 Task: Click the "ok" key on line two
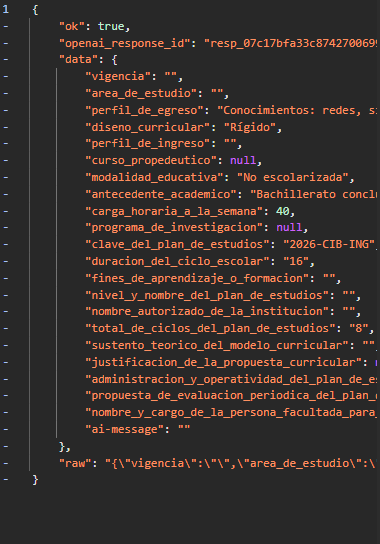point(71,27)
